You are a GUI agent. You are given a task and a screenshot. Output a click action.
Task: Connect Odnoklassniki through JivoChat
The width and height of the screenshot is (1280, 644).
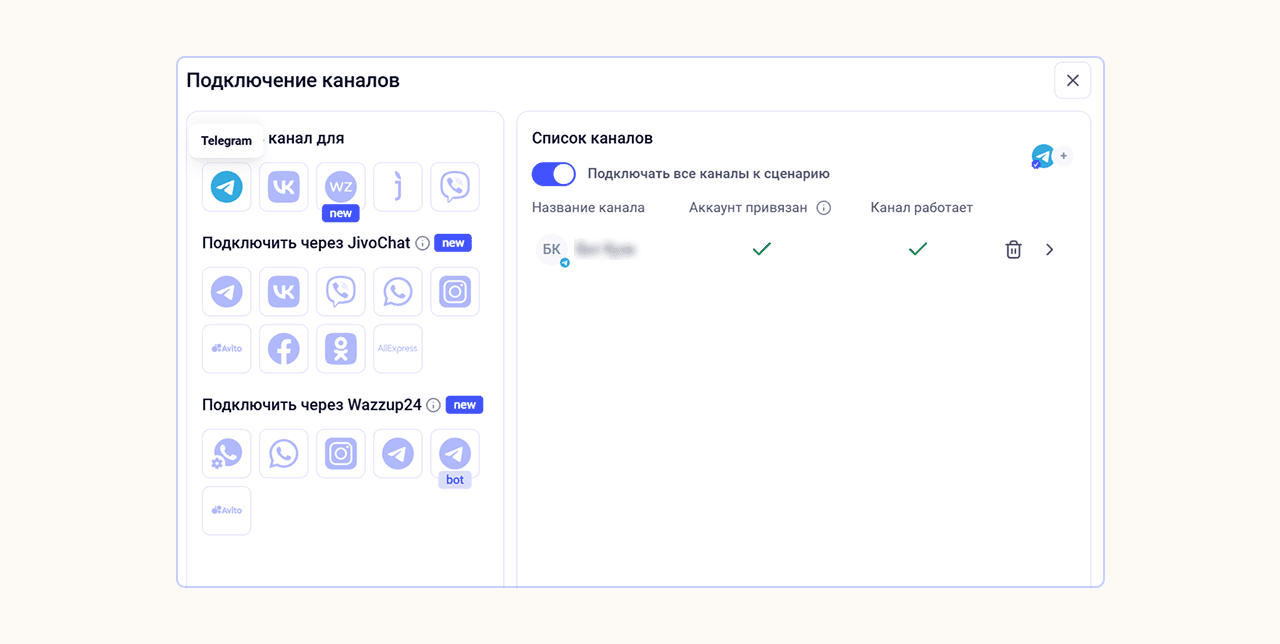tap(341, 349)
